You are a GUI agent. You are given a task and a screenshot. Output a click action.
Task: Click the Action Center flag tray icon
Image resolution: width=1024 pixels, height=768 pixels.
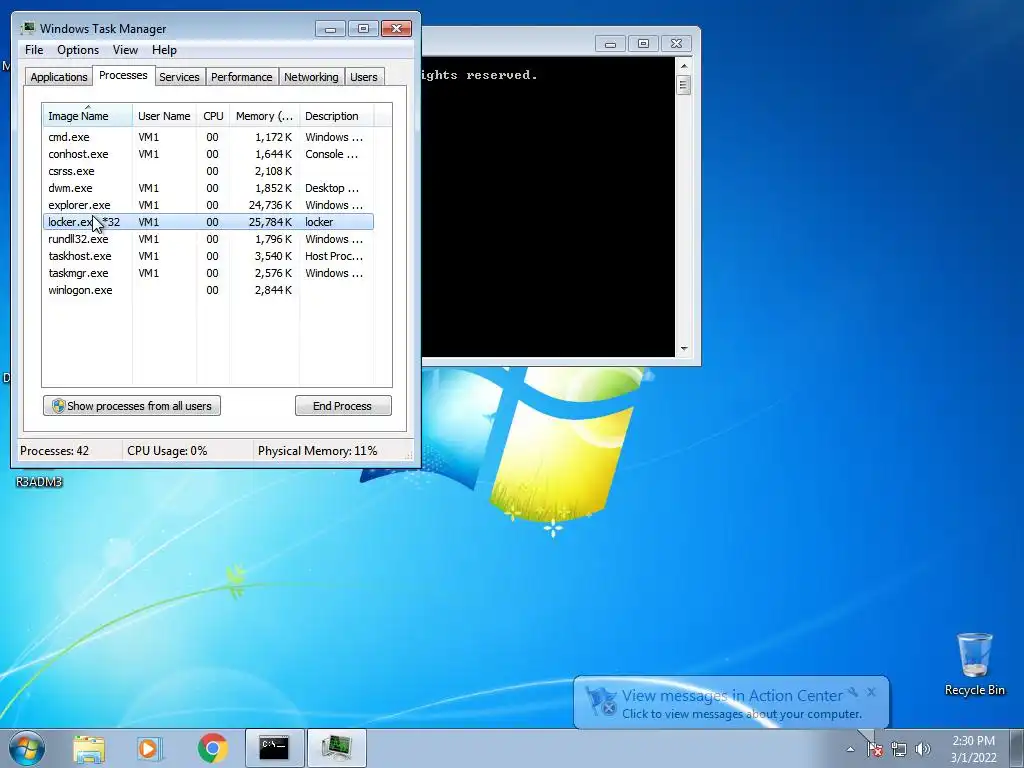coord(874,750)
